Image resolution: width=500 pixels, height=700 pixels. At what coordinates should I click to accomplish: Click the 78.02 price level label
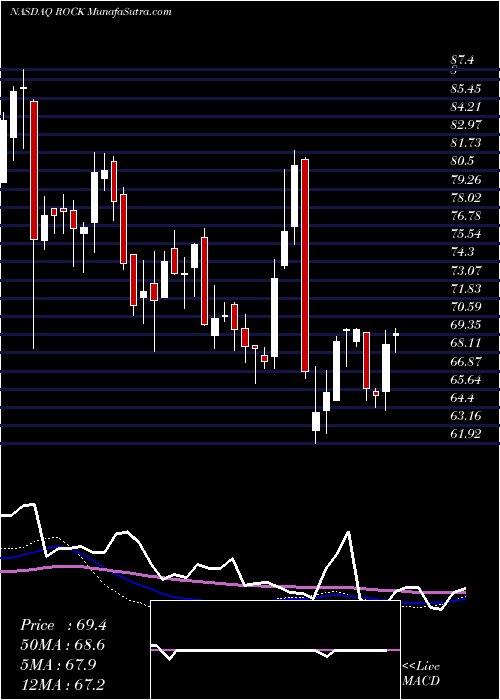466,198
